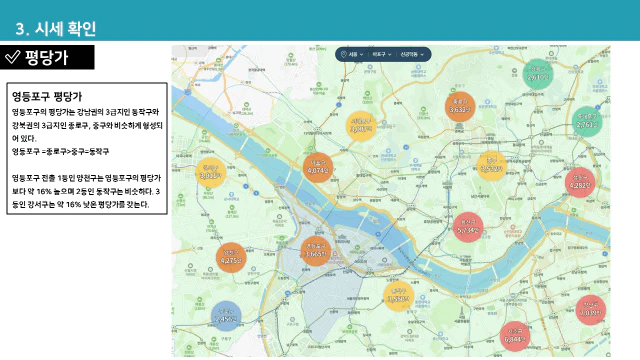
Task: Click the 3. 시세 확인 slide title
Action: (x=56, y=29)
